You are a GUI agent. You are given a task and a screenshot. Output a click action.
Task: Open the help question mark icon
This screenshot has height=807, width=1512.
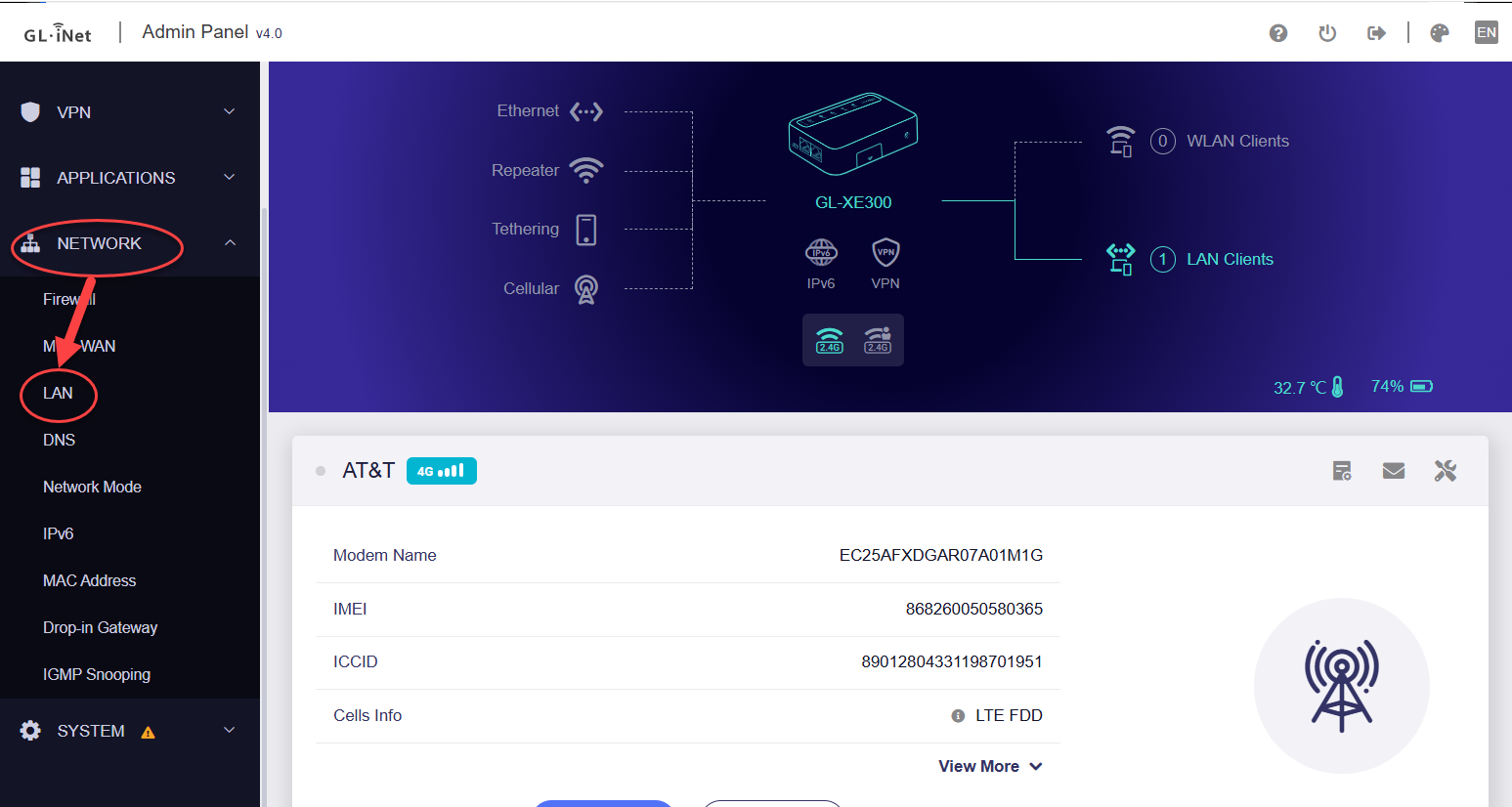tap(1277, 33)
